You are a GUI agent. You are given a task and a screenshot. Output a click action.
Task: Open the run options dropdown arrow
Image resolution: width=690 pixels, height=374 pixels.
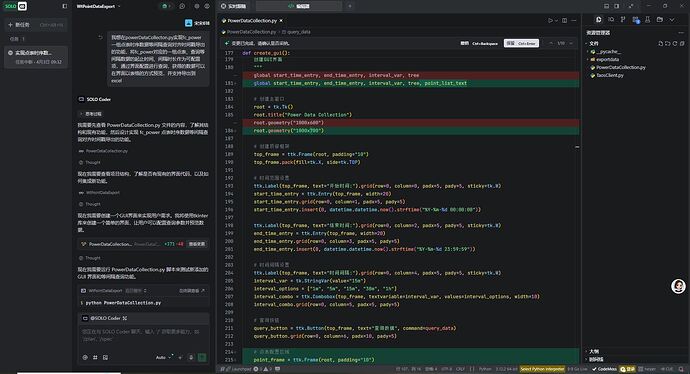tap(556, 21)
